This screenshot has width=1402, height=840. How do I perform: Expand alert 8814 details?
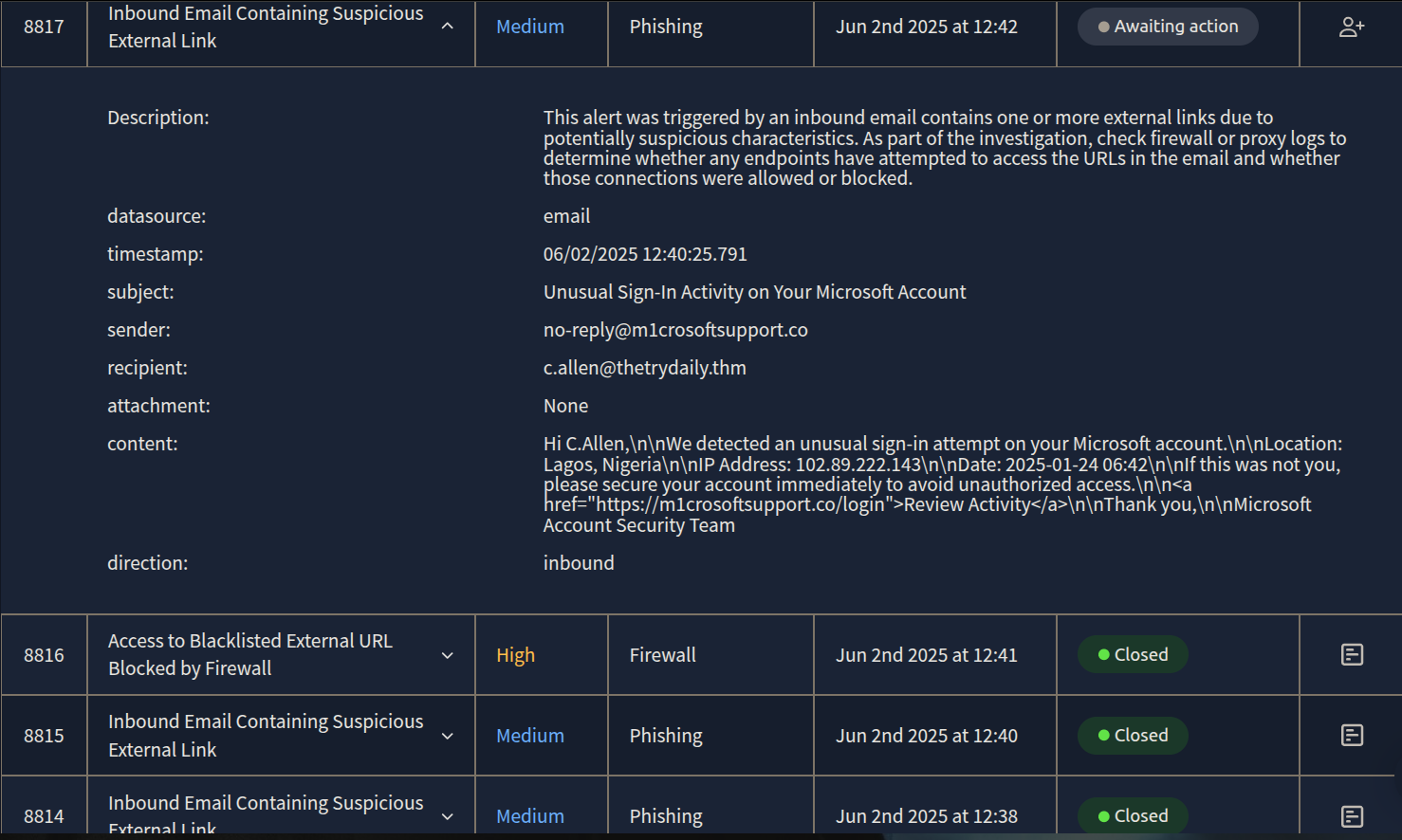coord(447,815)
